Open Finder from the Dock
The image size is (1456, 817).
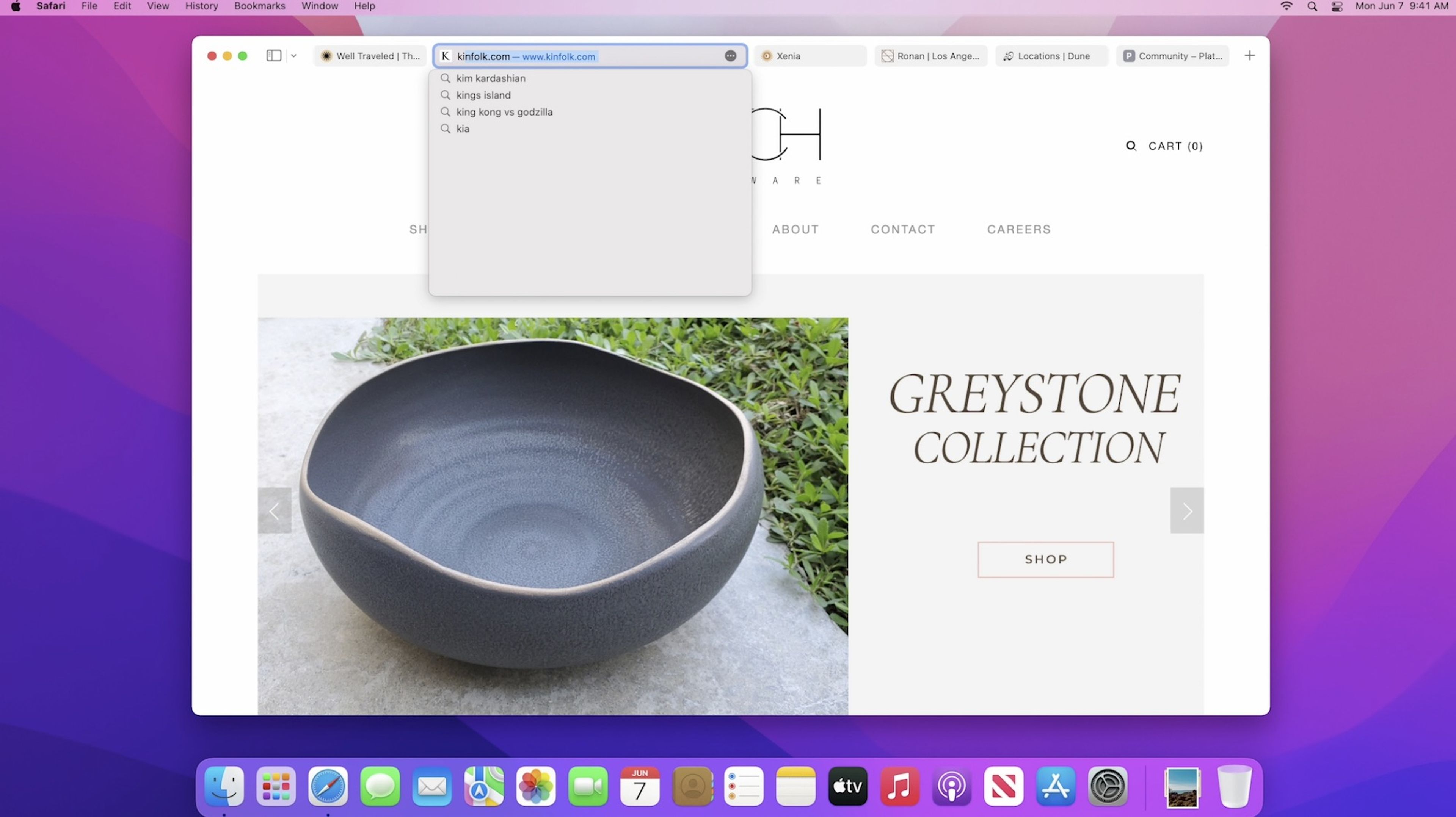click(x=224, y=786)
